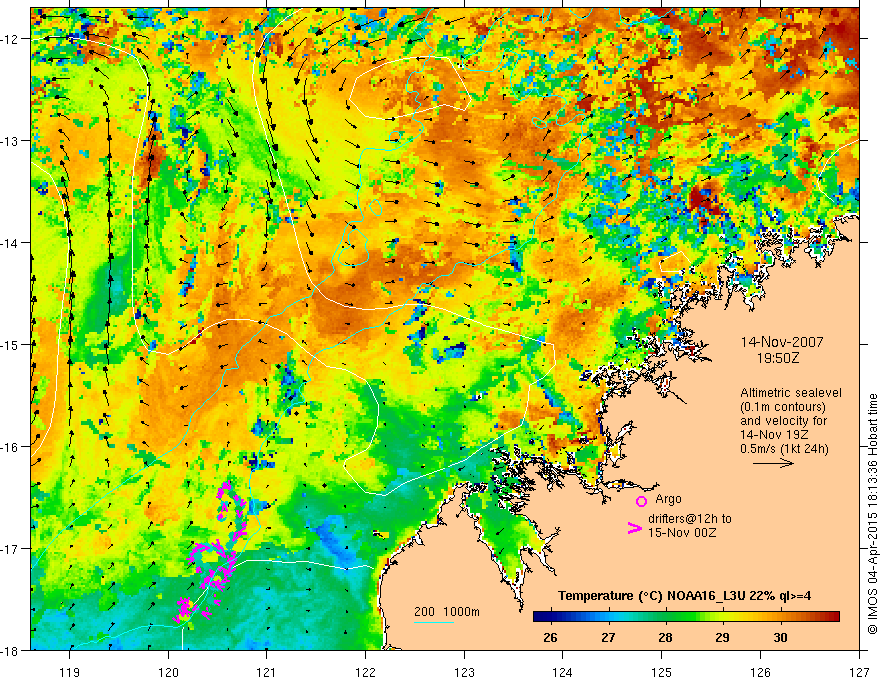Screen dimensions: 880x680
Task: Click the temperature color bar near 26
Action: tap(551, 617)
